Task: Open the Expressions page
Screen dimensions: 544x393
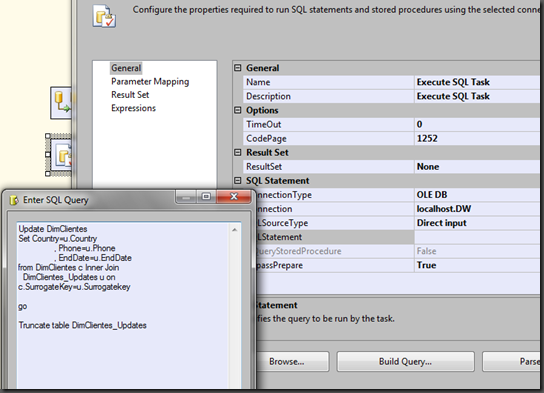Action: (133, 108)
